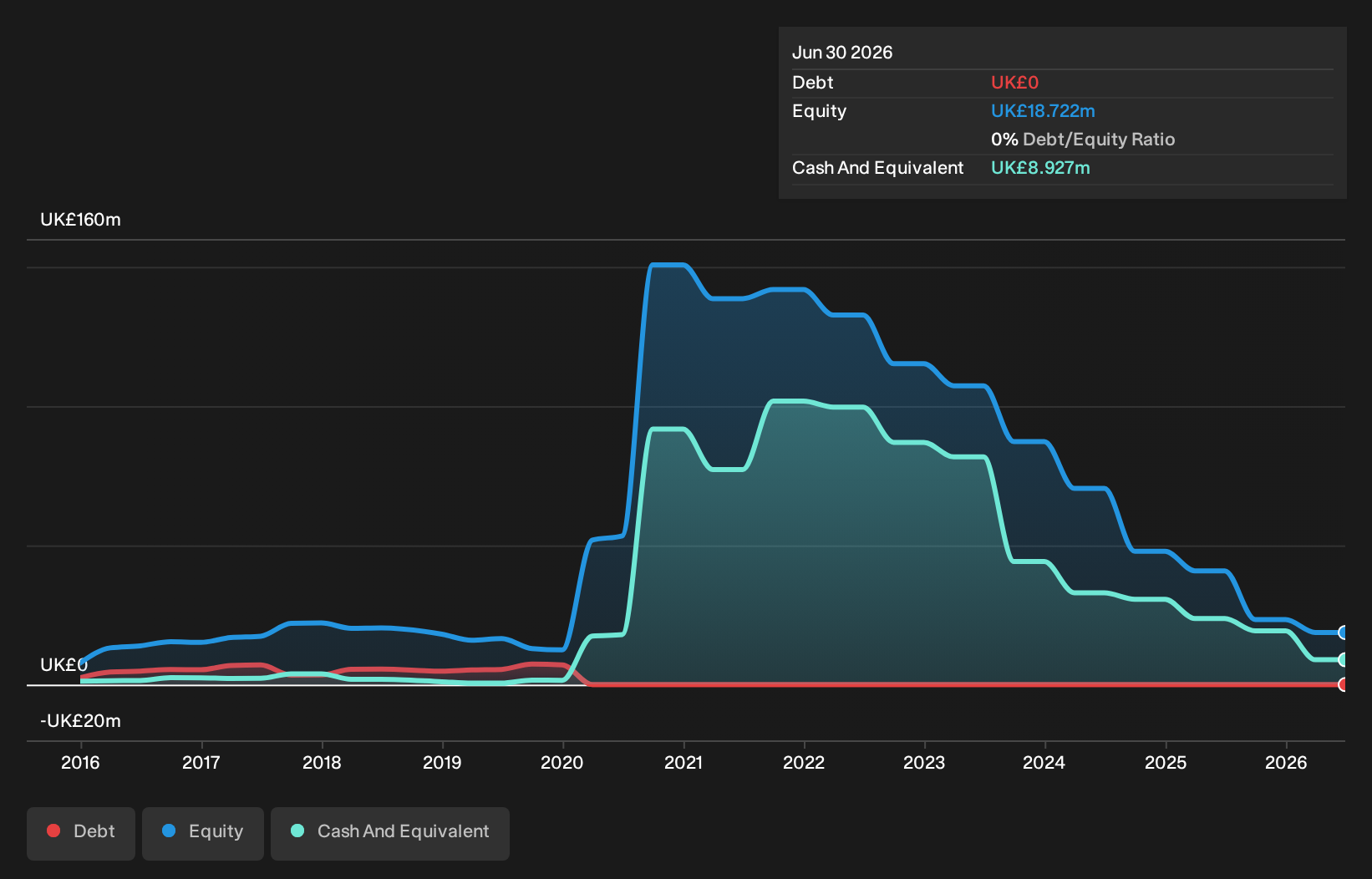Toggle Cash And Equivalent legend button
The width and height of the screenshot is (1372, 879).
coord(390,833)
